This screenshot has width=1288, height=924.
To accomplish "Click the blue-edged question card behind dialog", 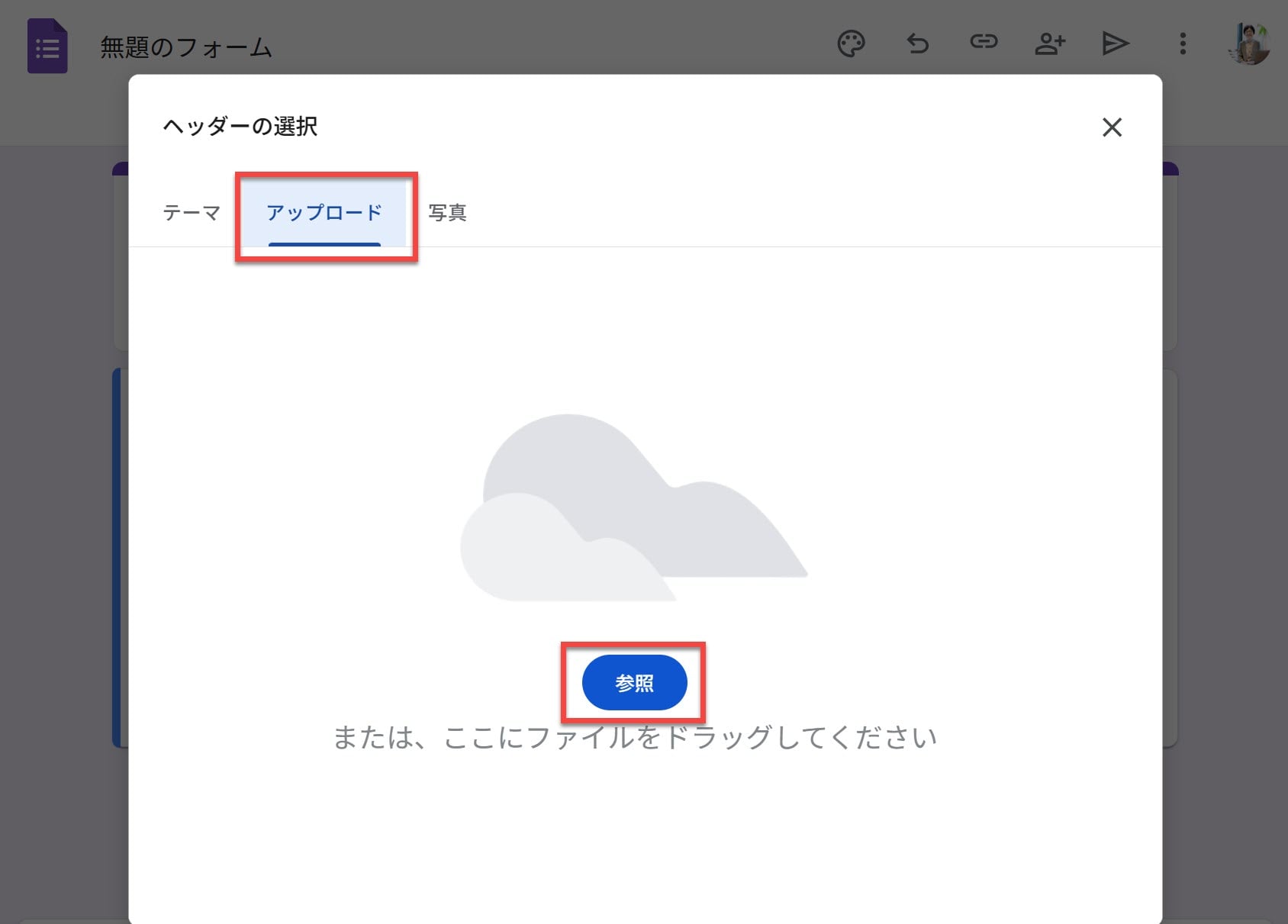I will click(120, 557).
